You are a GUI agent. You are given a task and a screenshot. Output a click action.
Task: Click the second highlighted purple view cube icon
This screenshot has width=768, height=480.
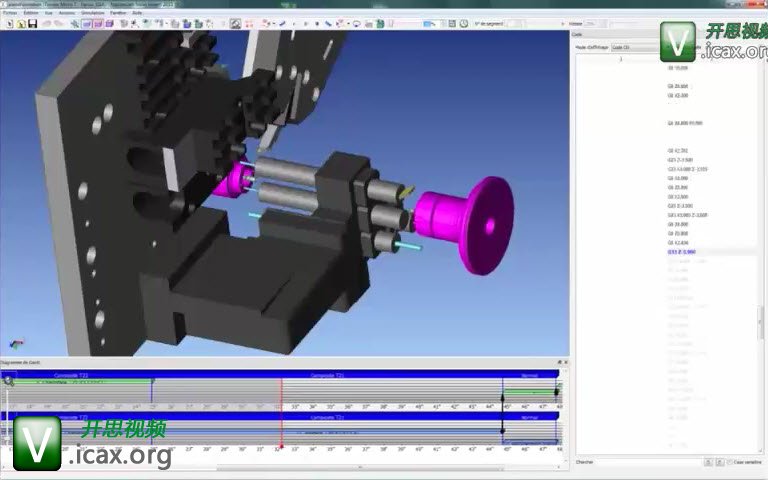pyautogui.click(x=98, y=24)
